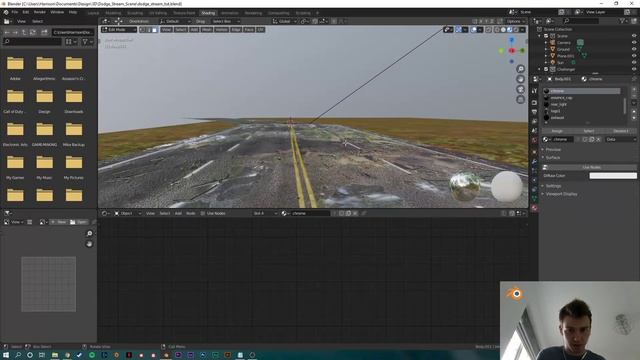Toggle Camera visibility eye in outliner
The image size is (640, 360).
pos(634,42)
